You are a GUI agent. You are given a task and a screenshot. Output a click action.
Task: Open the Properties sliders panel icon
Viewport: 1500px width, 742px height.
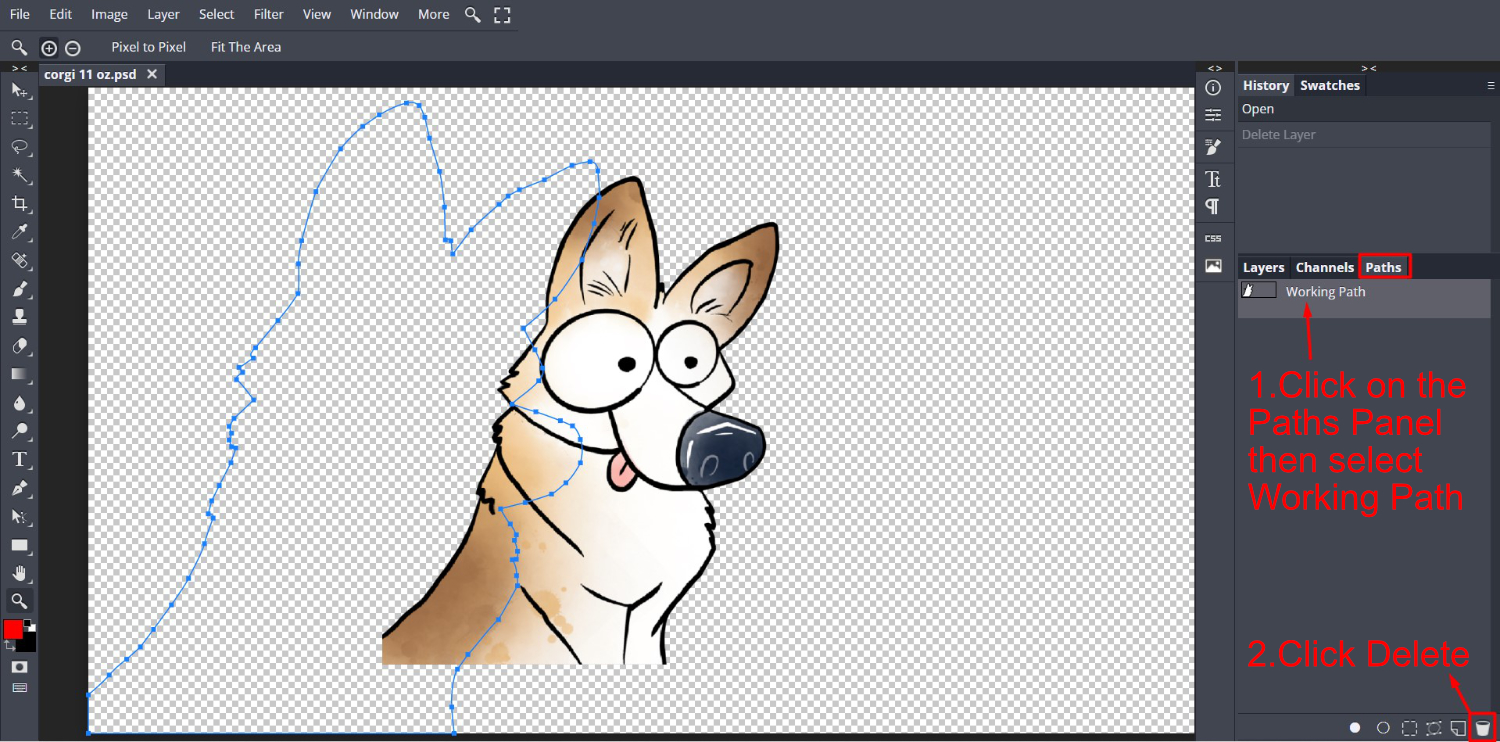coord(1213,115)
